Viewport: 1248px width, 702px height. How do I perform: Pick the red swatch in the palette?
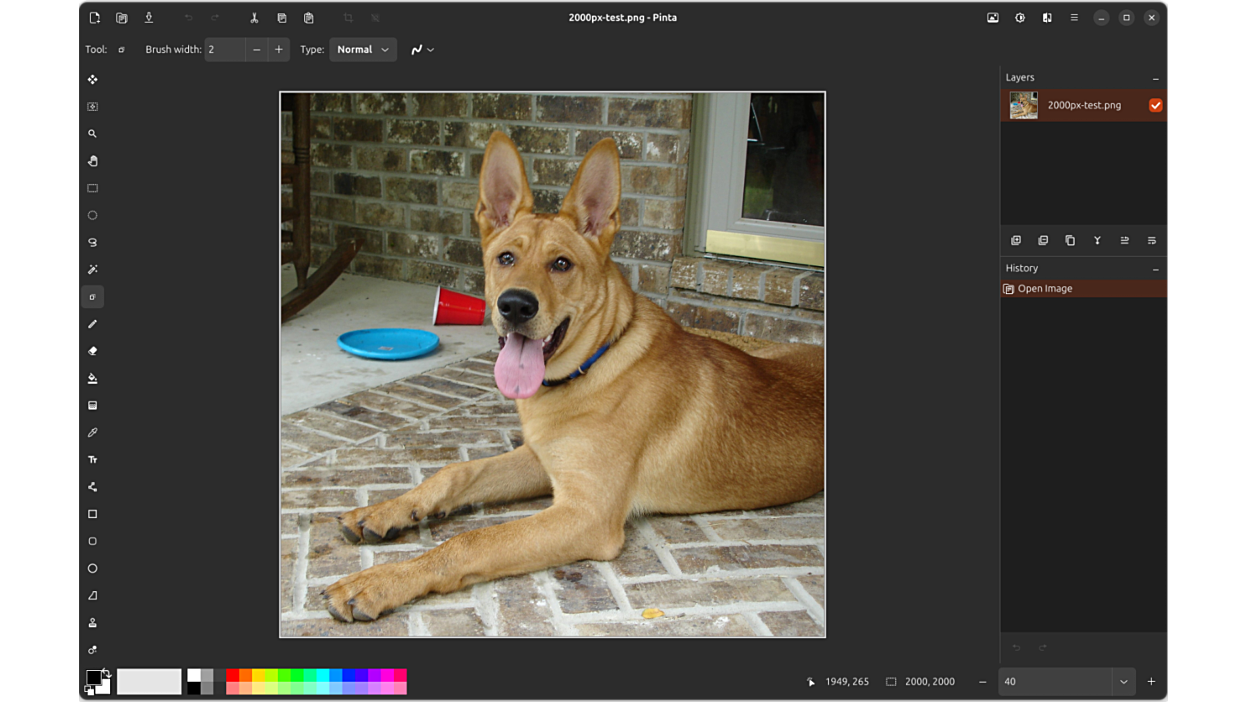(232, 676)
